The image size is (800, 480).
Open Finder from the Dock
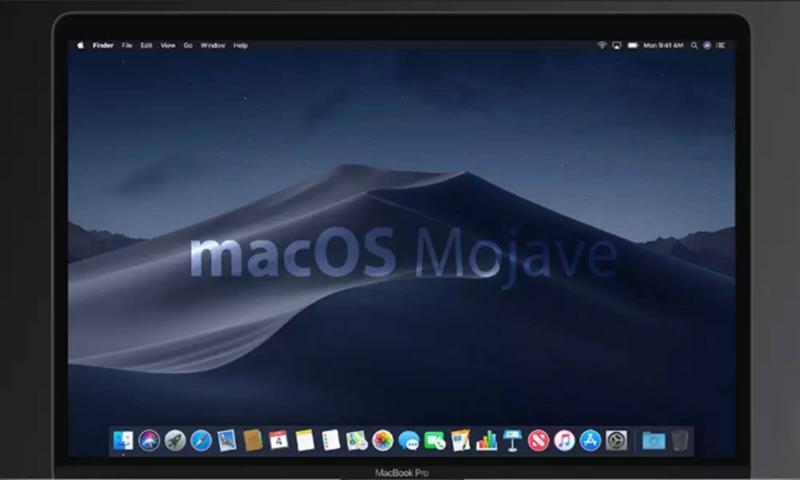pos(123,441)
